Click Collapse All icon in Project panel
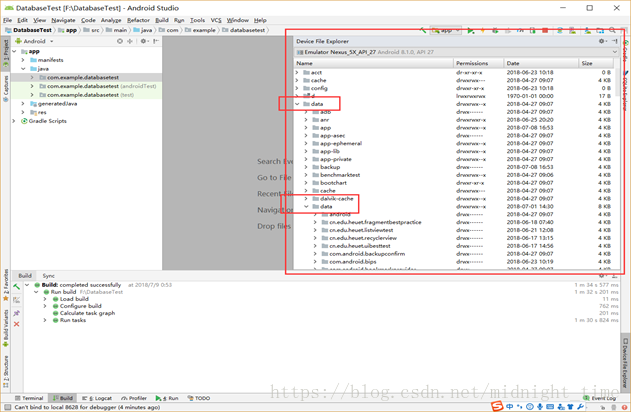 click(130, 41)
